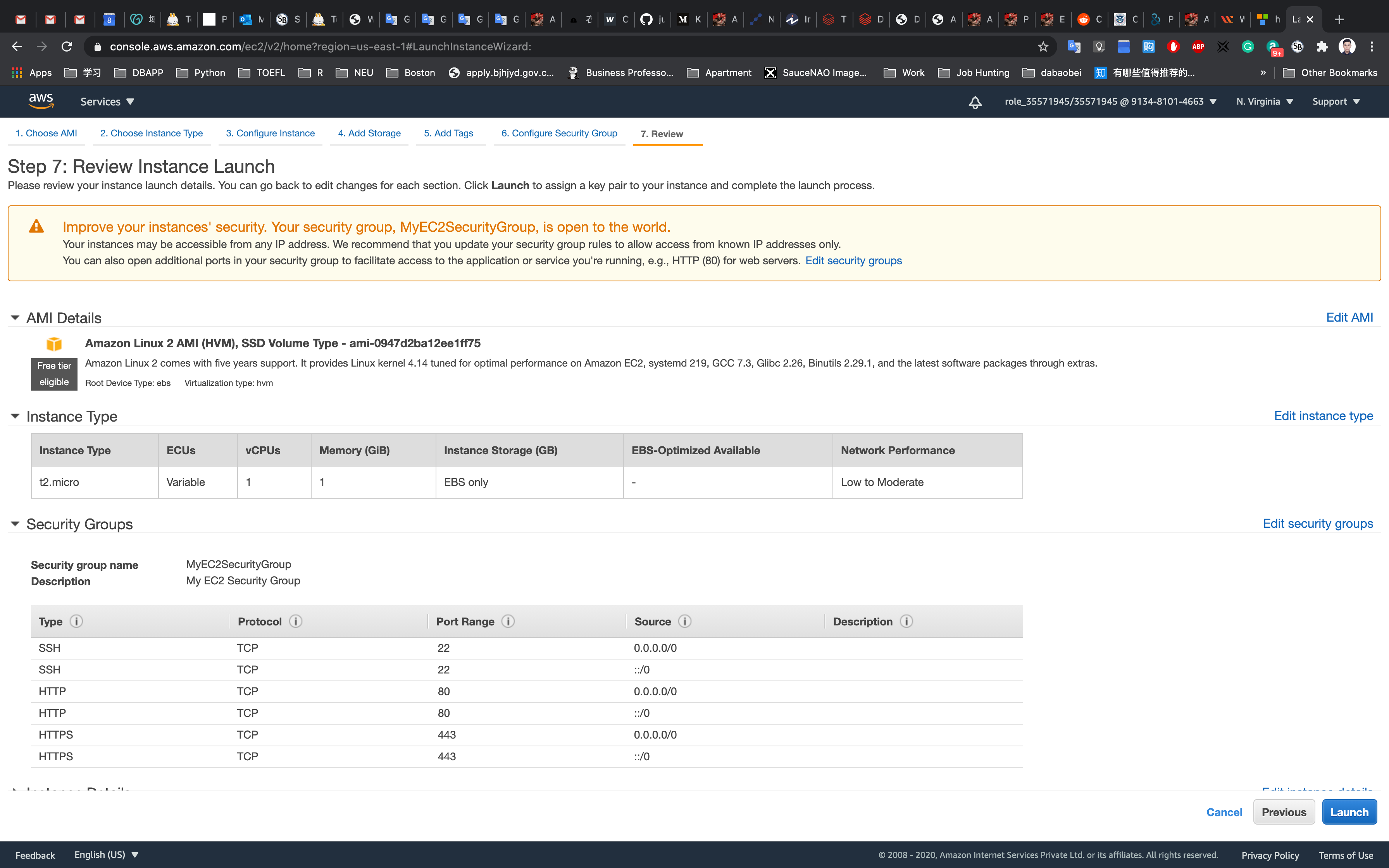Click info icon next to Description column
The height and width of the screenshot is (868, 1389).
point(906,621)
